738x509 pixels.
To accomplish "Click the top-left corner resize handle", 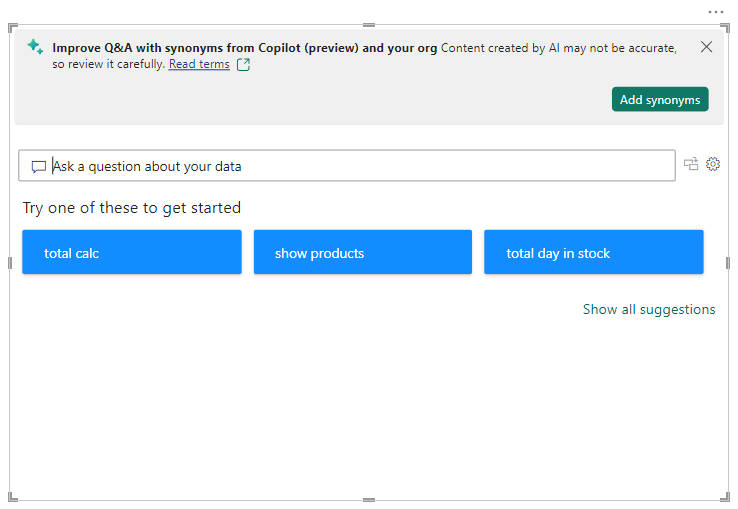I will (13, 28).
